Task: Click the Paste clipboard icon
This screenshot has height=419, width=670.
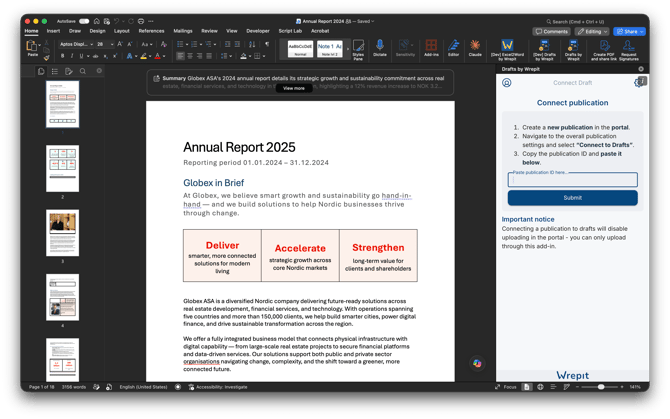Action: (x=31, y=46)
